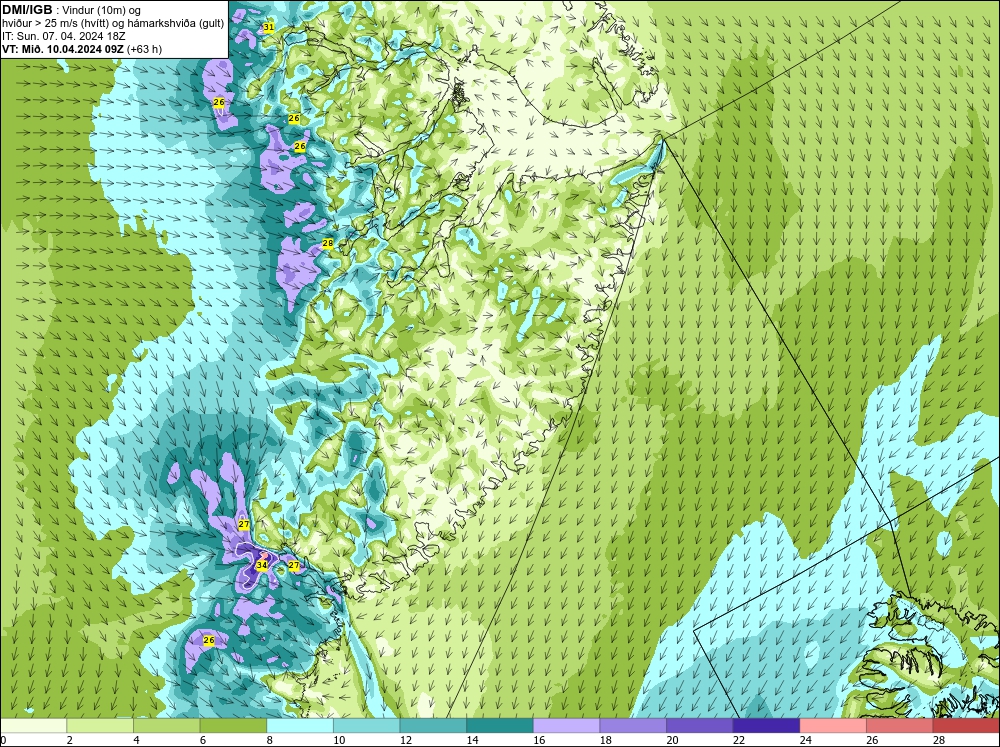The image size is (1000, 747).
Task: Pick the 26–28 m/s legend swatch
Action: [899, 725]
